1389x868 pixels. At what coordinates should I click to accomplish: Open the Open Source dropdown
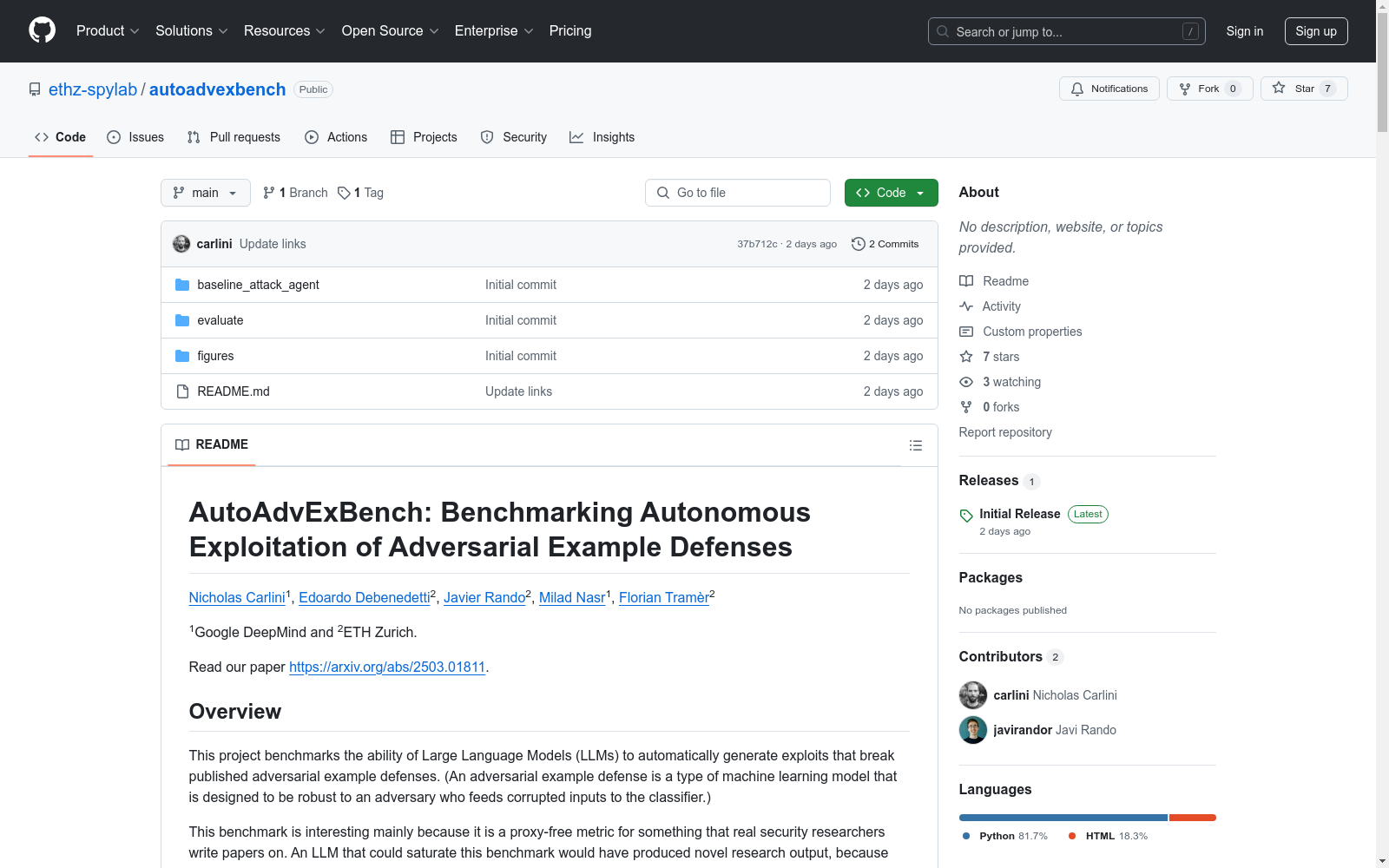pos(391,30)
